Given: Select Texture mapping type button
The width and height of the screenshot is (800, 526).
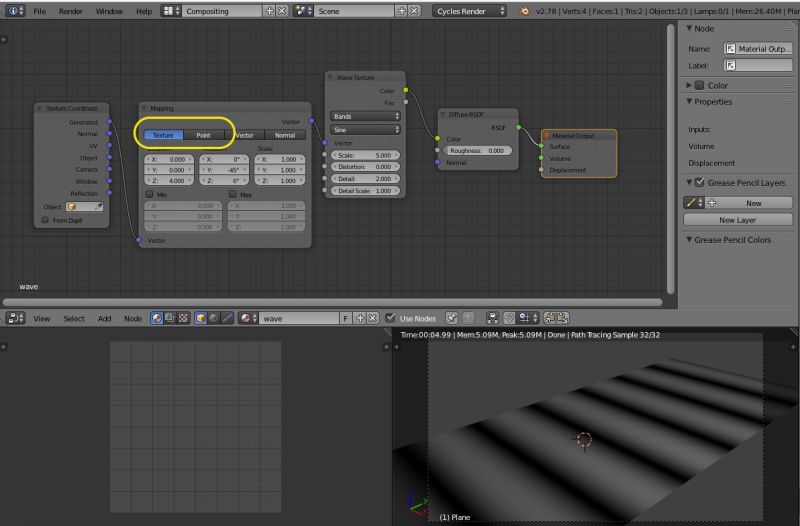Looking at the screenshot, I should pyautogui.click(x=163, y=135).
